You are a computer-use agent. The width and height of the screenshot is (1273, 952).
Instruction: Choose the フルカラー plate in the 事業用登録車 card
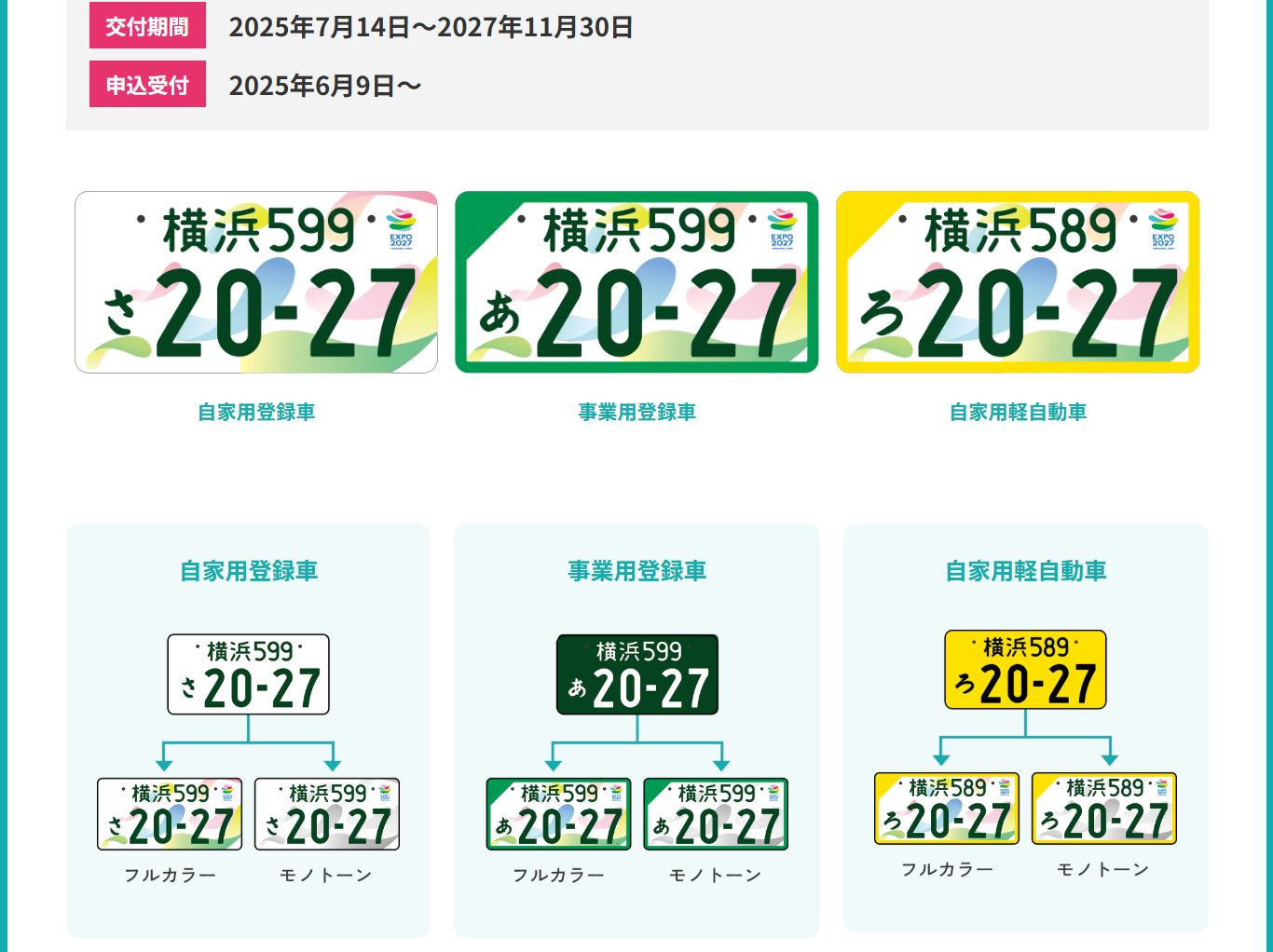558,814
